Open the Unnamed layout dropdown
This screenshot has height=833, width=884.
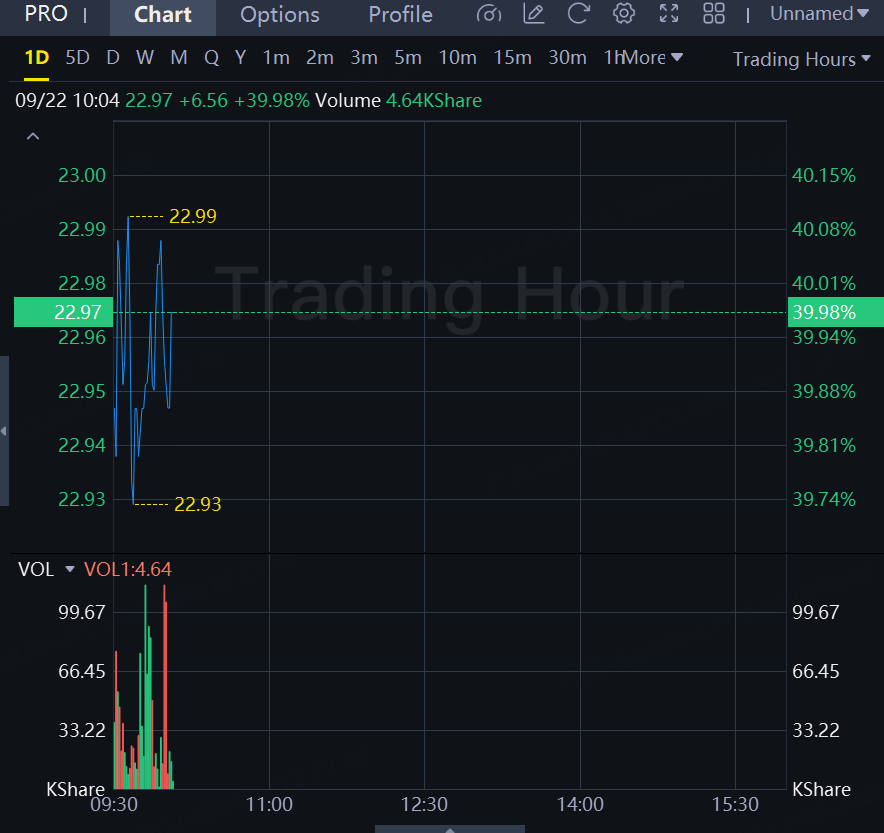click(x=819, y=14)
